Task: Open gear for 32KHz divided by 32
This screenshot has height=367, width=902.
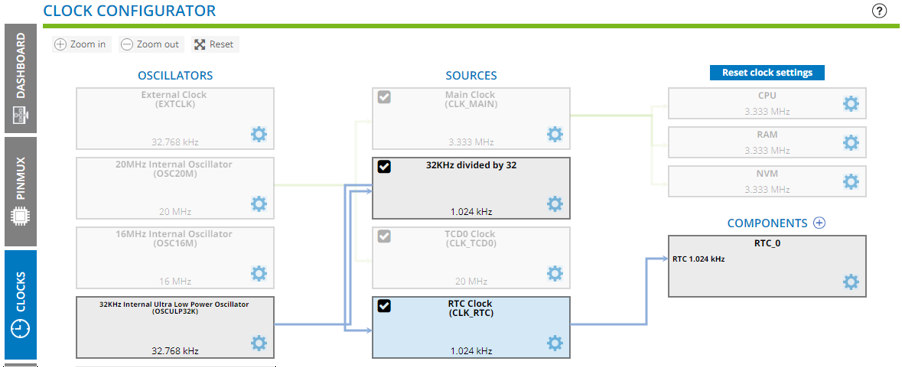Action: 555,204
